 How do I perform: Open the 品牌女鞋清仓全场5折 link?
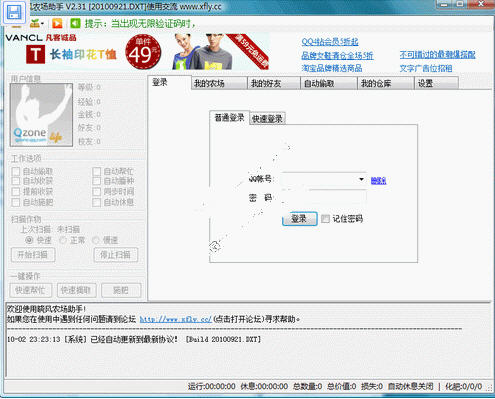337,55
